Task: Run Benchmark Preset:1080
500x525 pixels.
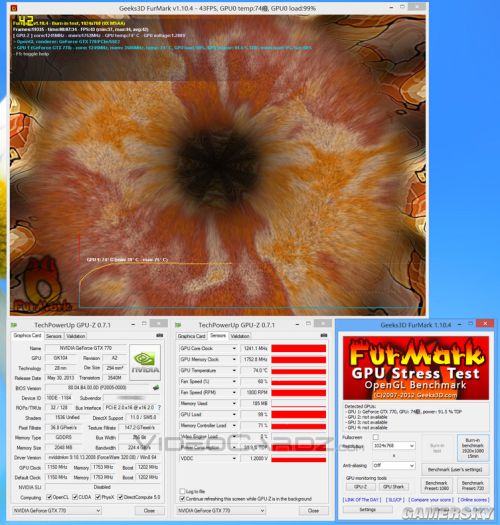Action: tap(436, 485)
